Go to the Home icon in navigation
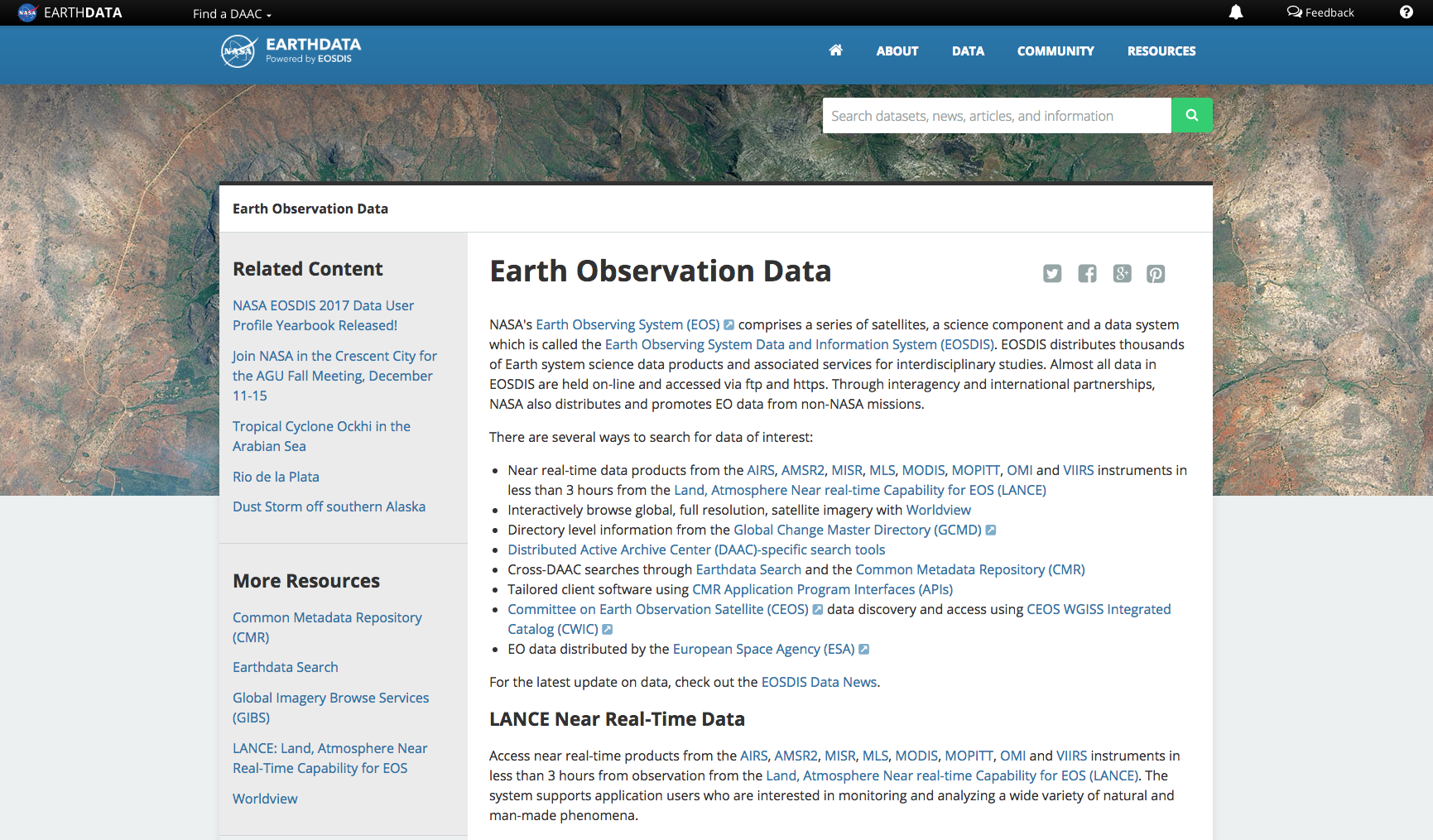Screen dimensions: 1433x840 (x=836, y=50)
